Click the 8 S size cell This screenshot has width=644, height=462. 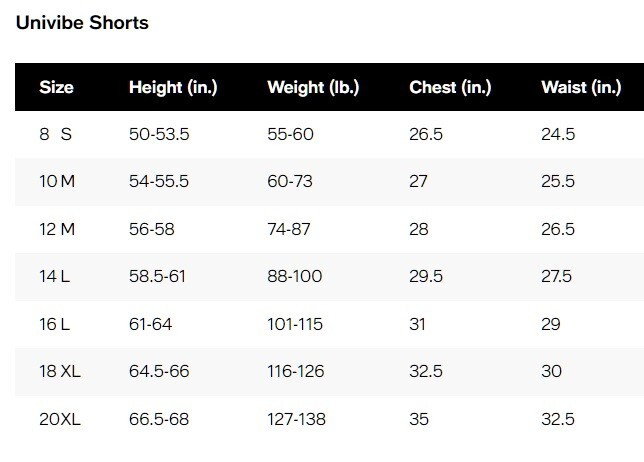pyautogui.click(x=55, y=134)
